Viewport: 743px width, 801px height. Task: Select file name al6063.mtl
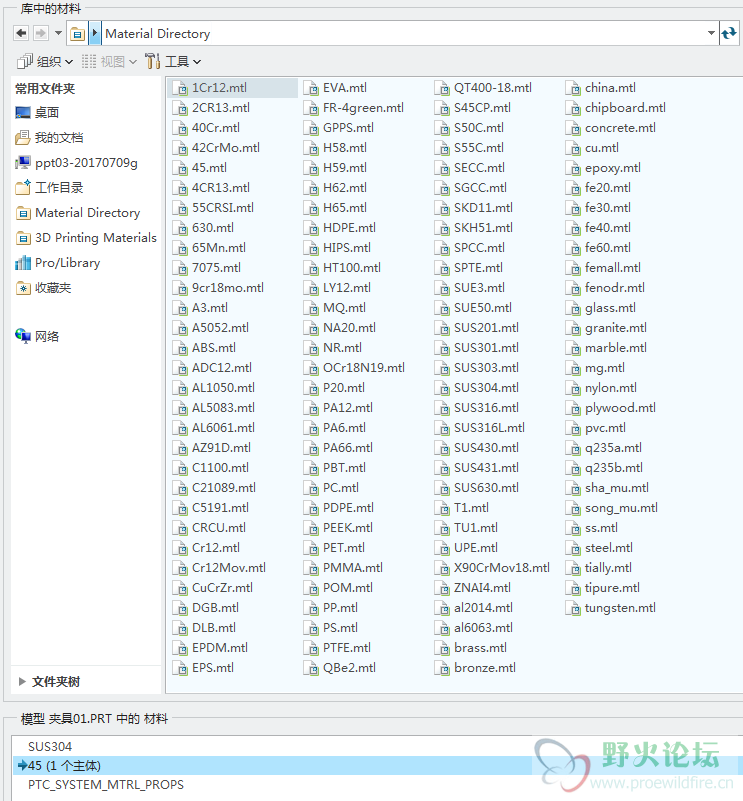click(x=483, y=628)
